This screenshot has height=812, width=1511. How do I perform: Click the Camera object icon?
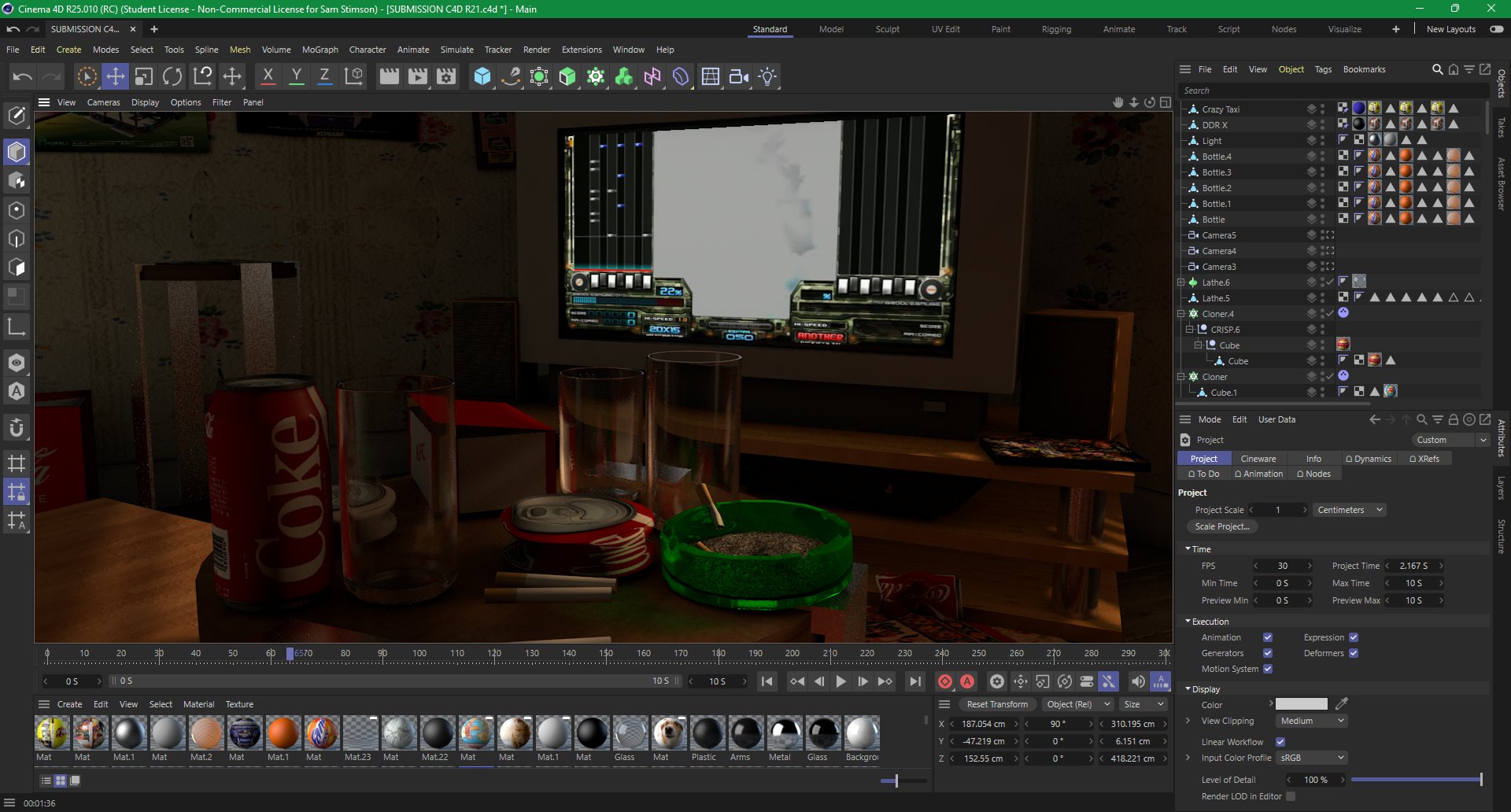(738, 76)
